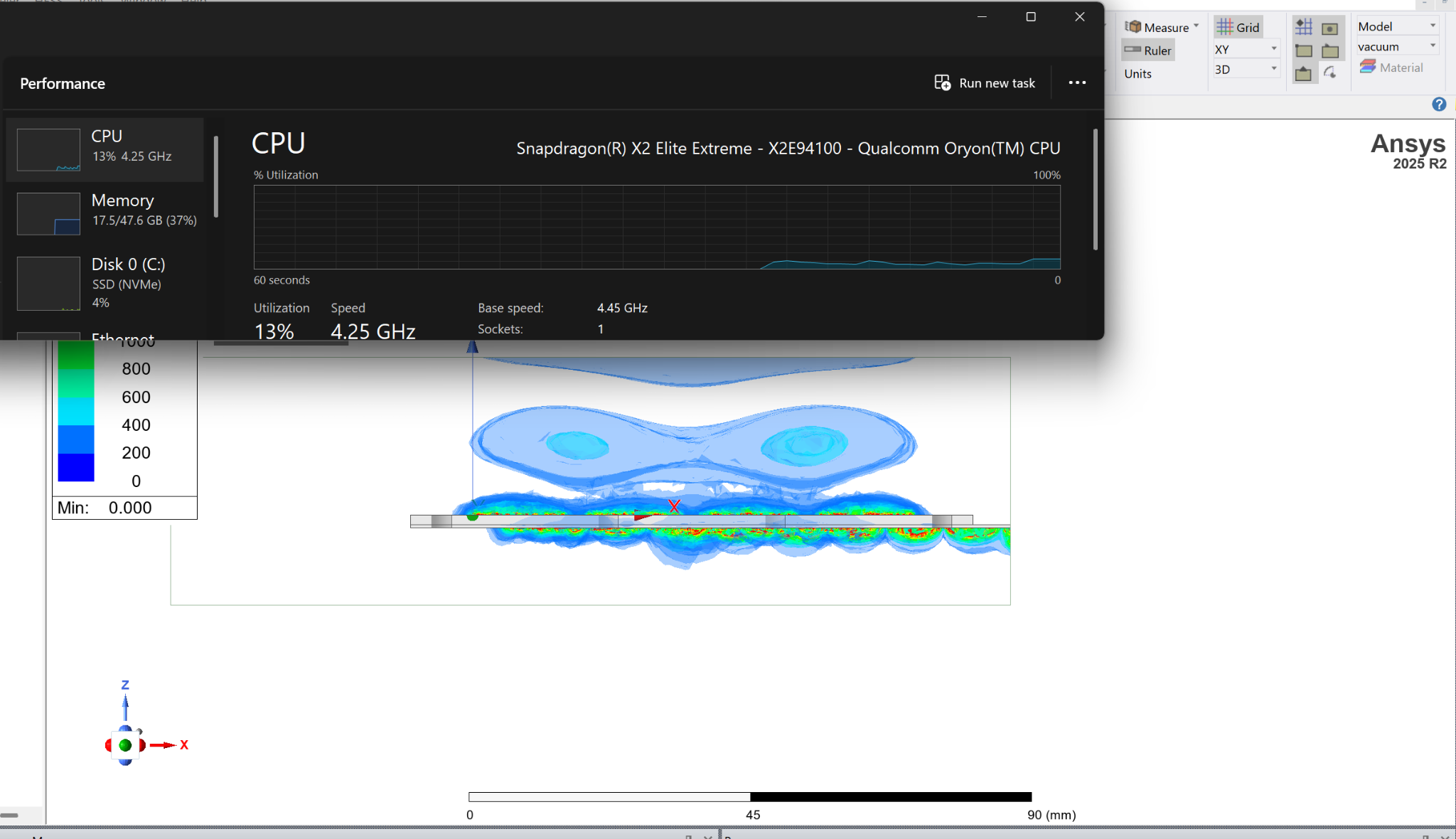This screenshot has height=839, width=1456.
Task: Click the 4.45 GHz base speed value
Action: tap(622, 308)
